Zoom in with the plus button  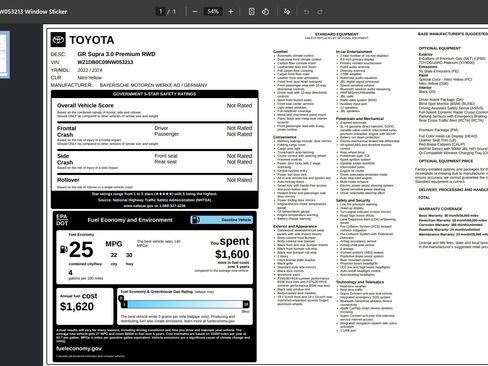pyautogui.click(x=231, y=12)
